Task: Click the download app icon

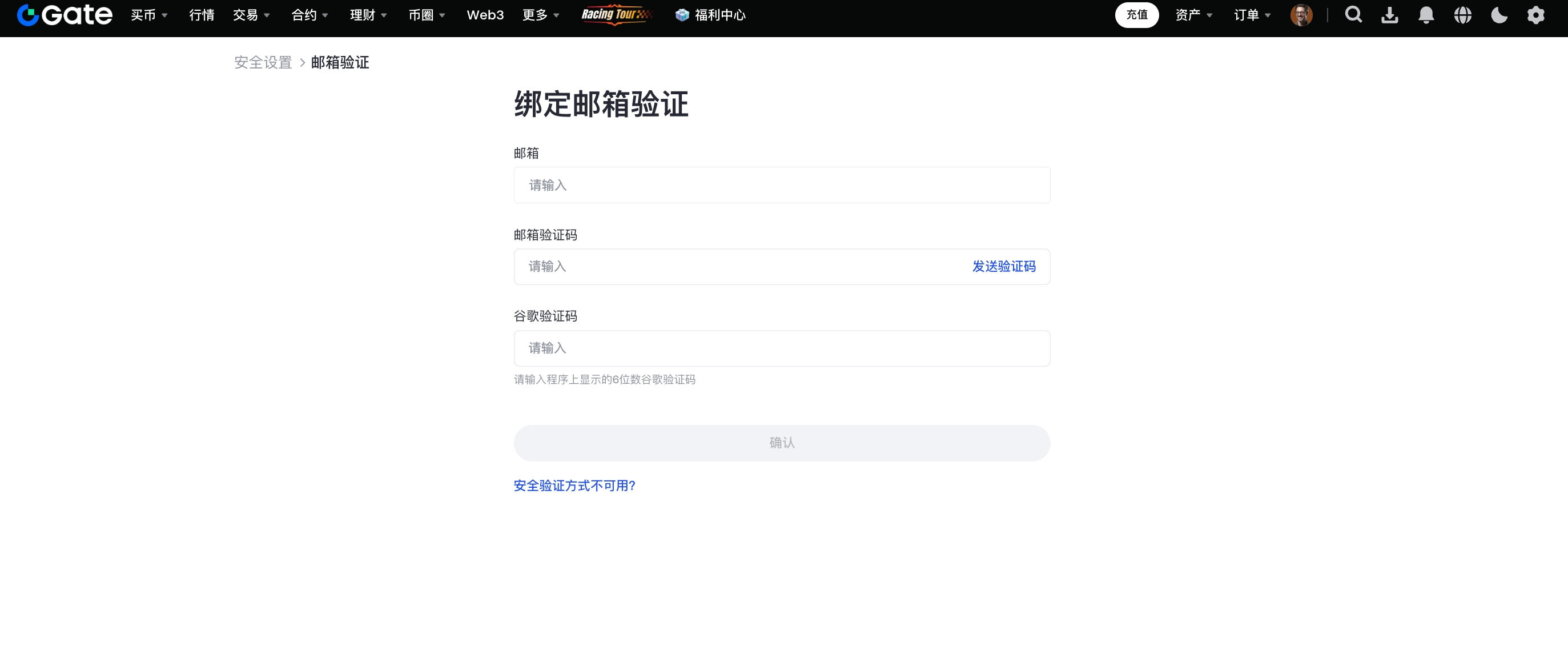Action: (x=1390, y=15)
